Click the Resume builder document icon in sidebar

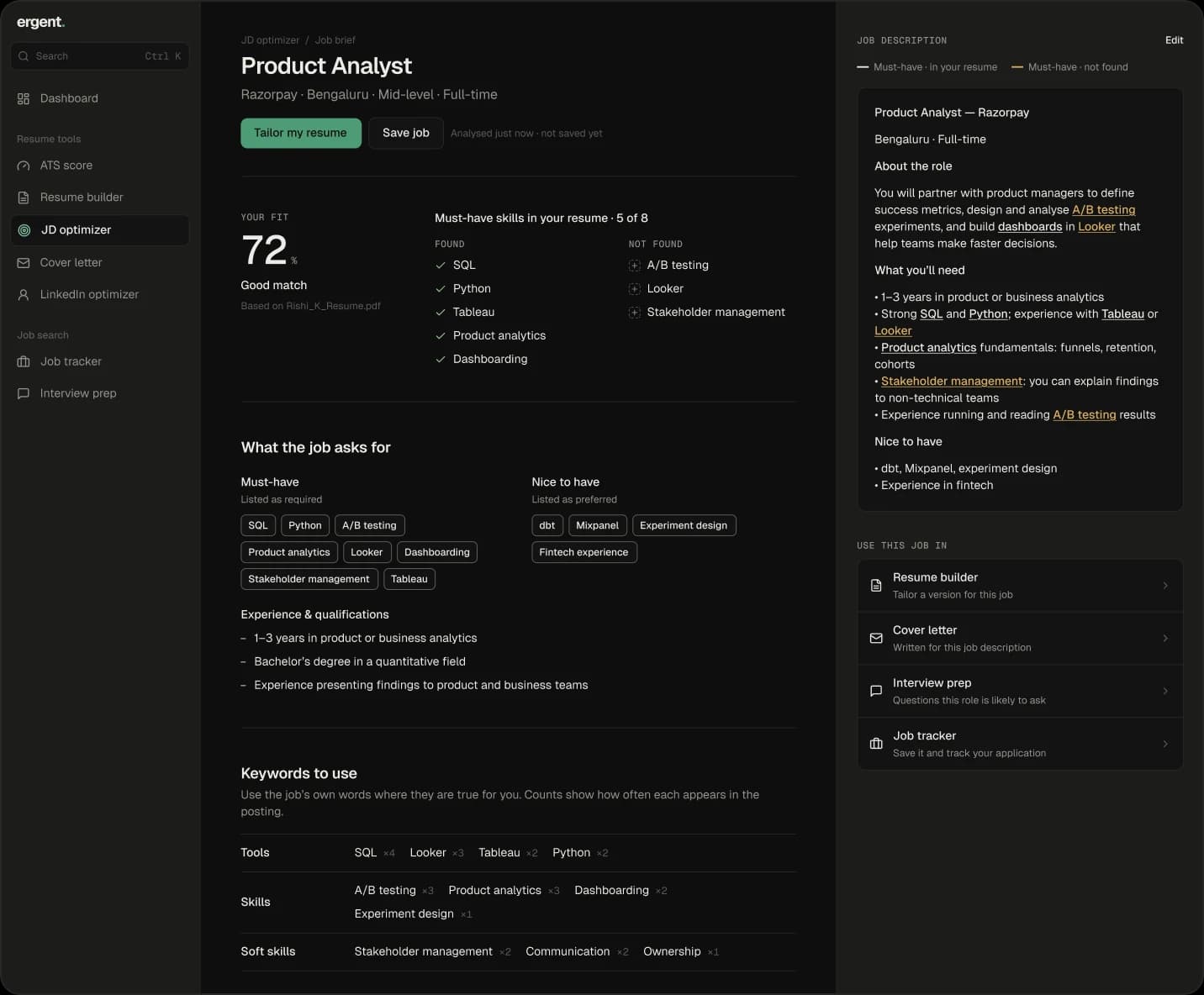click(24, 197)
